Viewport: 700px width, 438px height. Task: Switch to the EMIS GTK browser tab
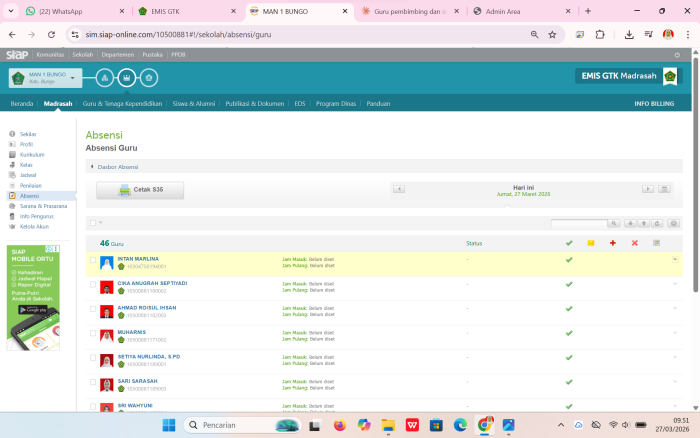(179, 11)
